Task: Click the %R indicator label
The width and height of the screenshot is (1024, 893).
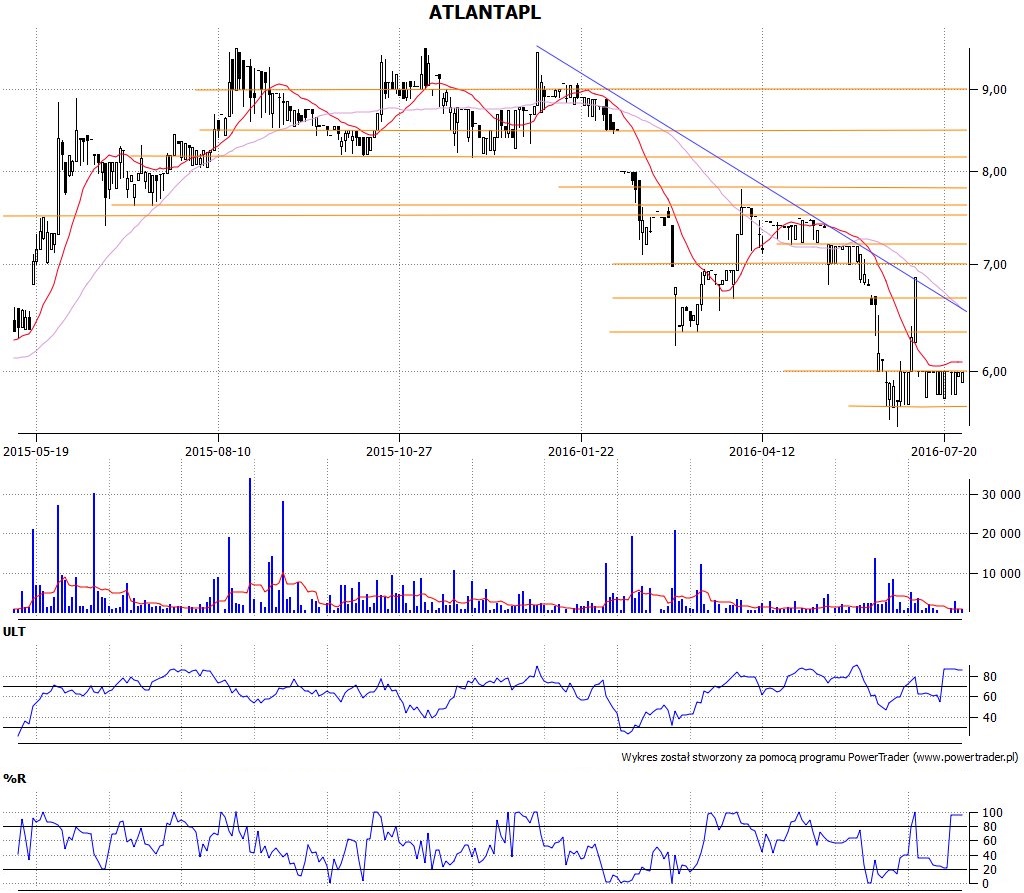Action: click(14, 779)
